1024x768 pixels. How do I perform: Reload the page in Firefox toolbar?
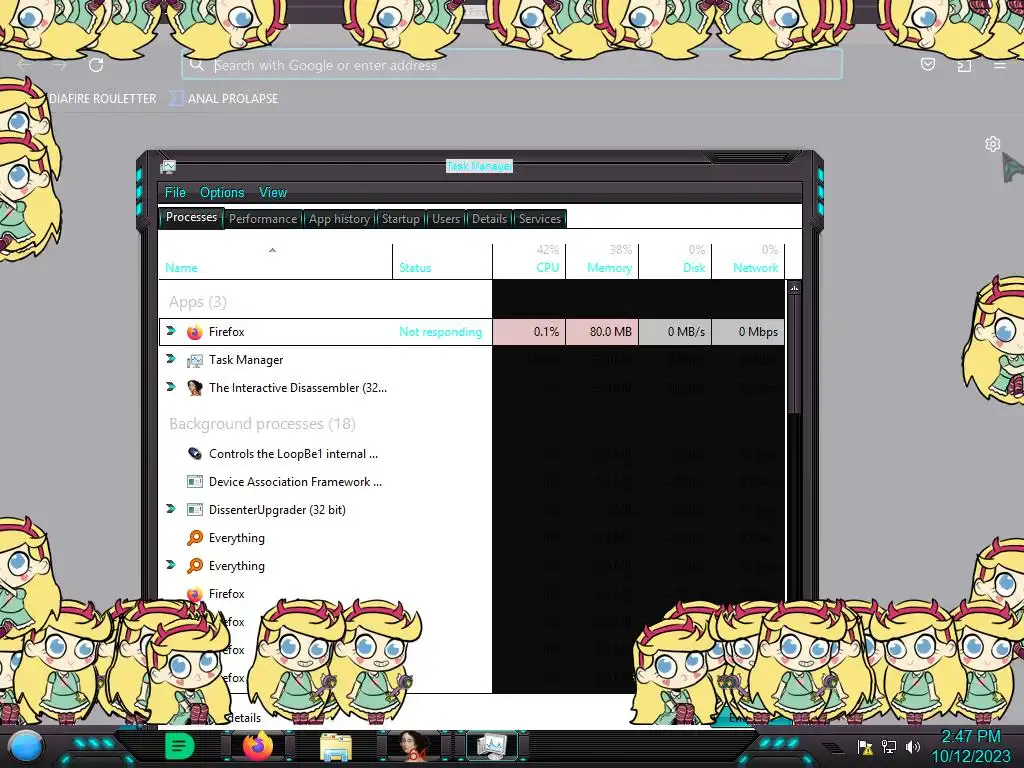tap(96, 65)
